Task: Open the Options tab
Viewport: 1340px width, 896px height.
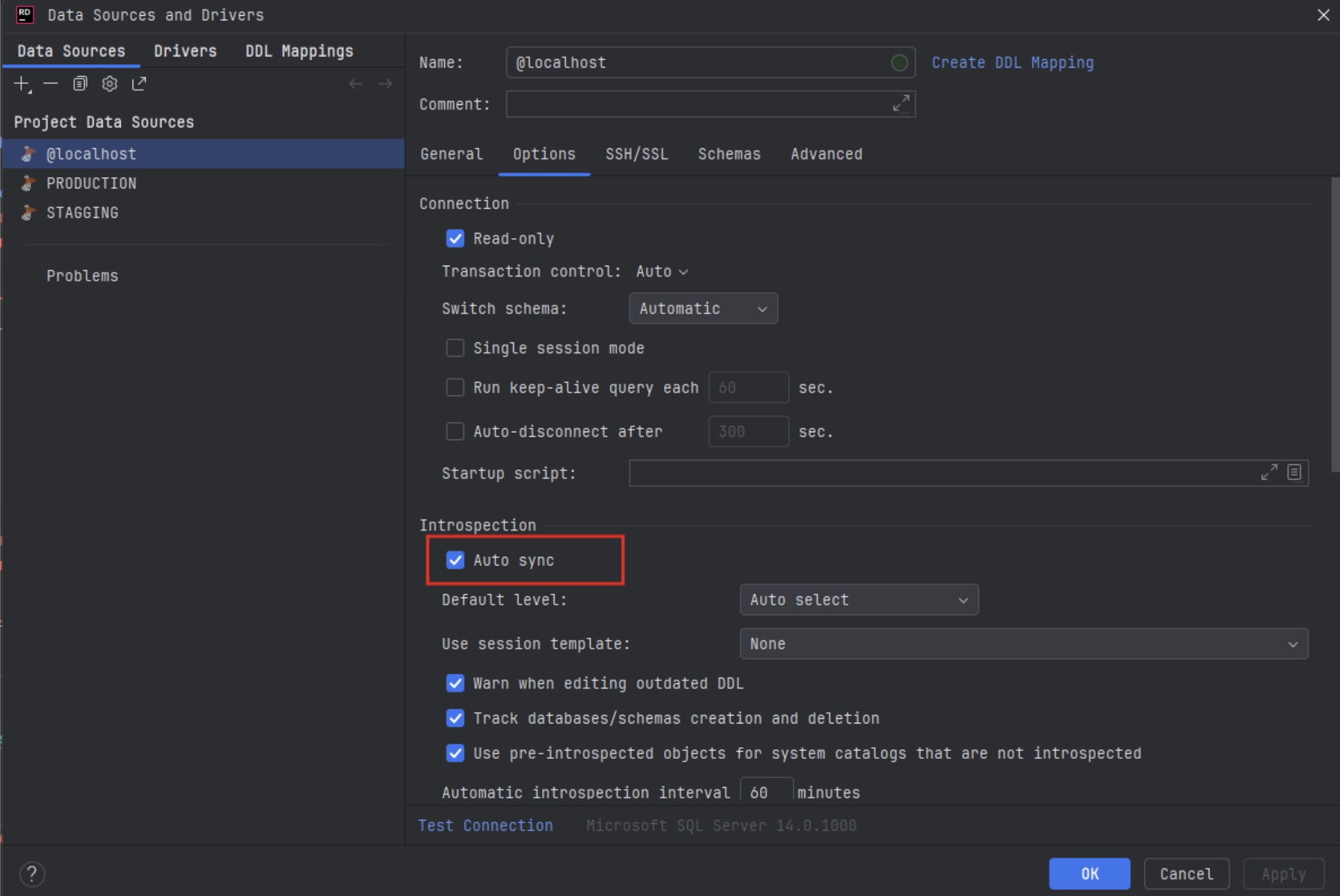Action: 544,154
